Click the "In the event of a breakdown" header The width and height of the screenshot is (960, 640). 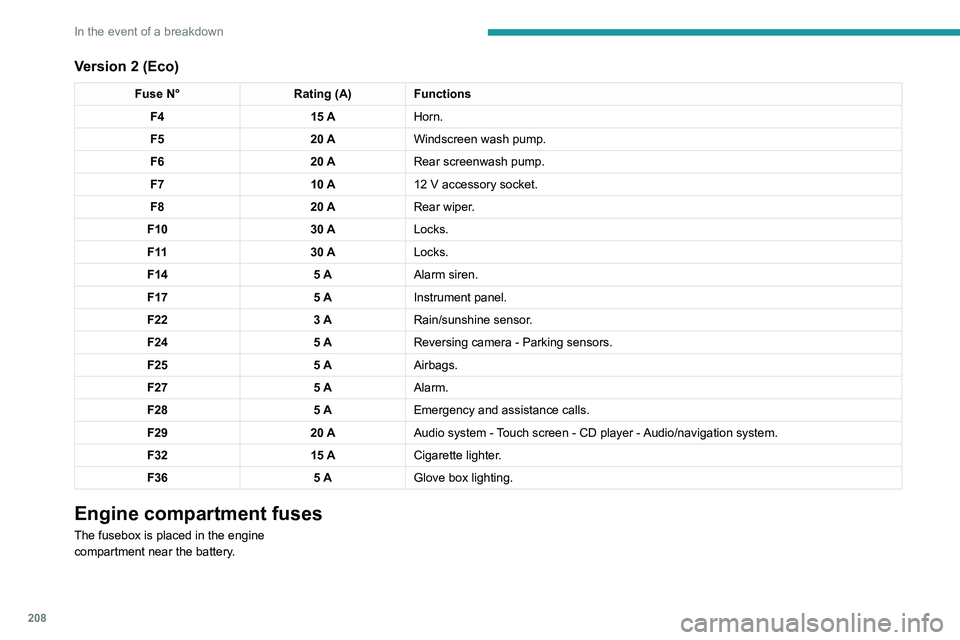coord(149,31)
